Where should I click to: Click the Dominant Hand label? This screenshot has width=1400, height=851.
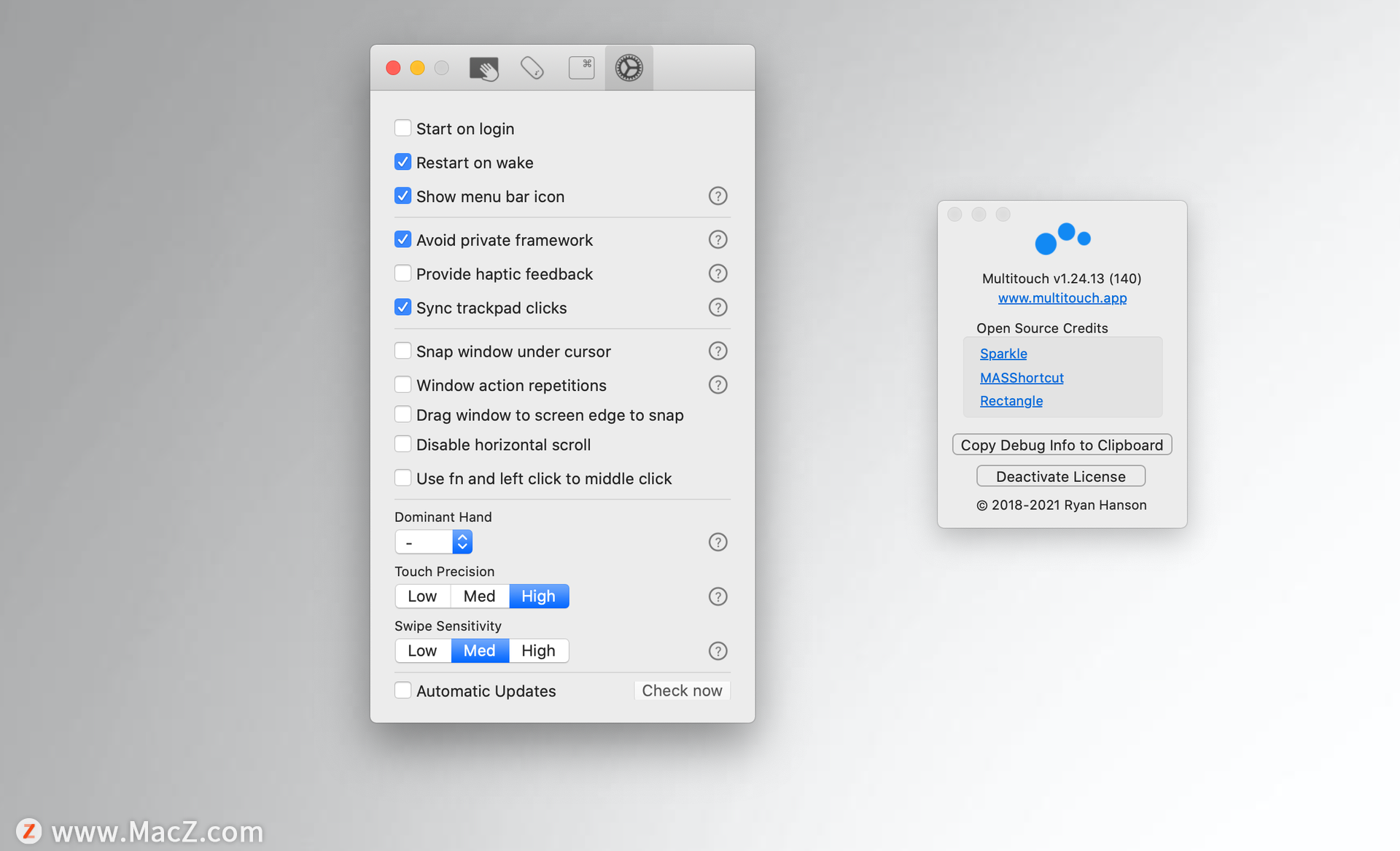click(443, 517)
